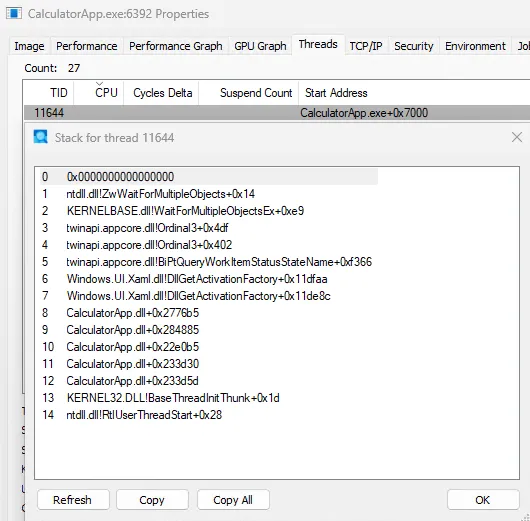This screenshot has height=521, width=530.
Task: Select frame ntdll.dll!ZwWaitForMultipleObjects+0x14
Action: (x=161, y=194)
